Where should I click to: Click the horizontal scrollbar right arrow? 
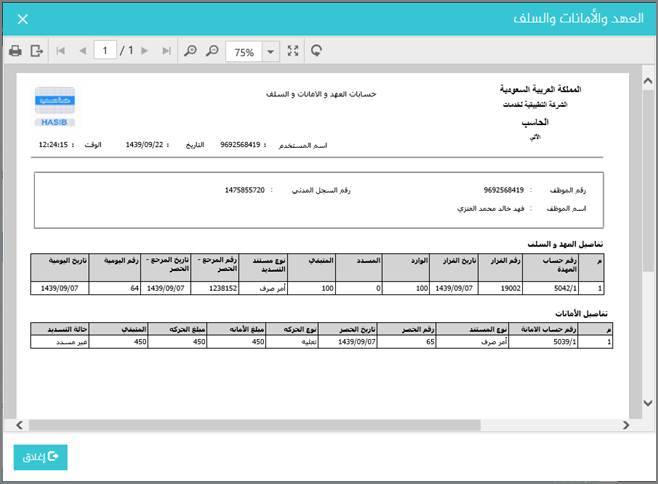pyautogui.click(x=626, y=425)
